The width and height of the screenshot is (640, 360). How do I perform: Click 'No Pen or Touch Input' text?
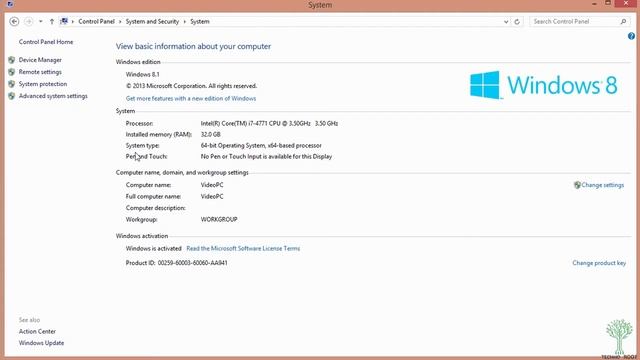(231, 156)
